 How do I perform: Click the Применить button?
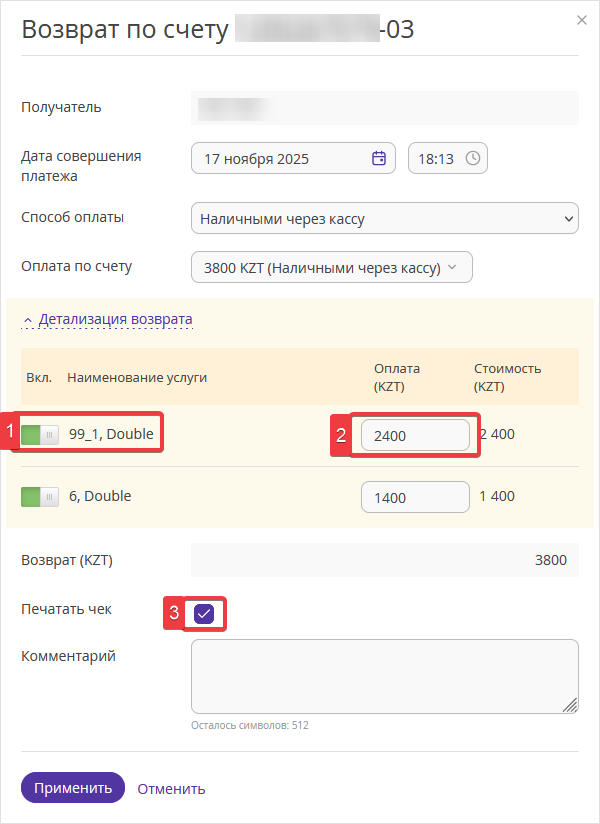(x=73, y=788)
